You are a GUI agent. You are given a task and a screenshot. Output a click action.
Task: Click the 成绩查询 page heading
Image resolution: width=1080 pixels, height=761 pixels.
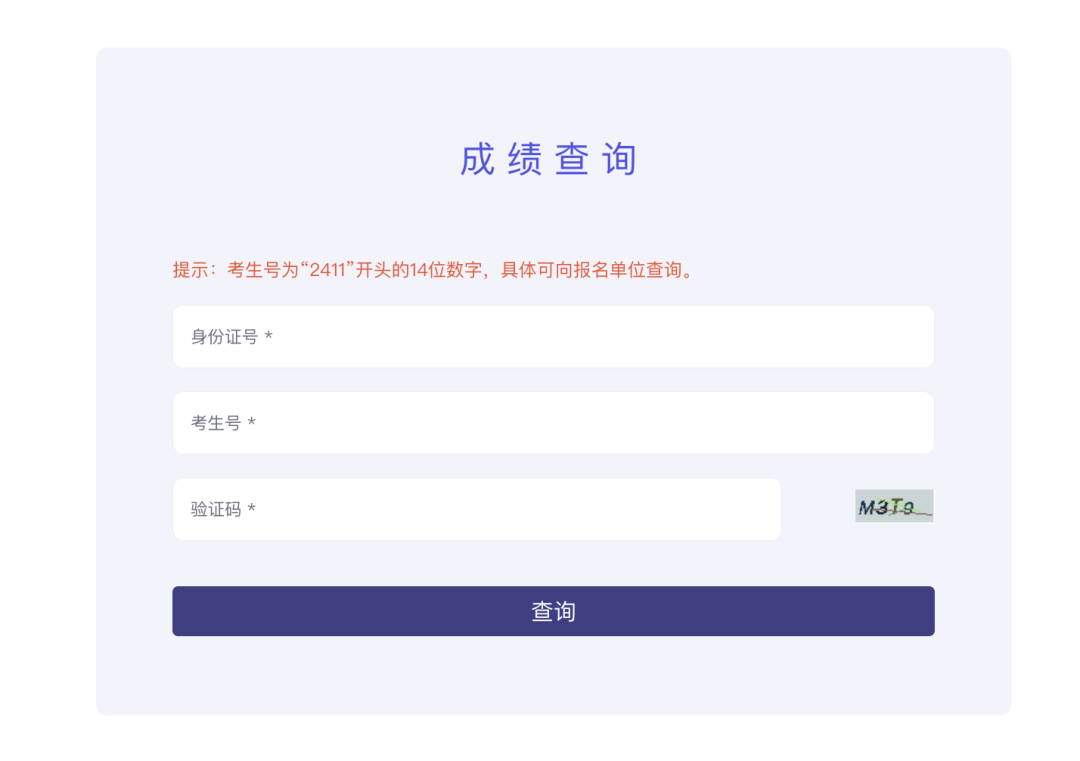(548, 160)
